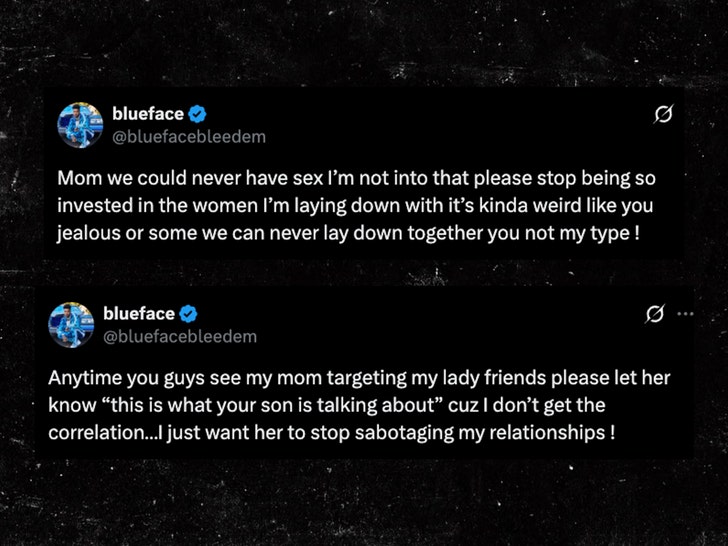Open Grok icon on the first tweet

tap(662, 115)
